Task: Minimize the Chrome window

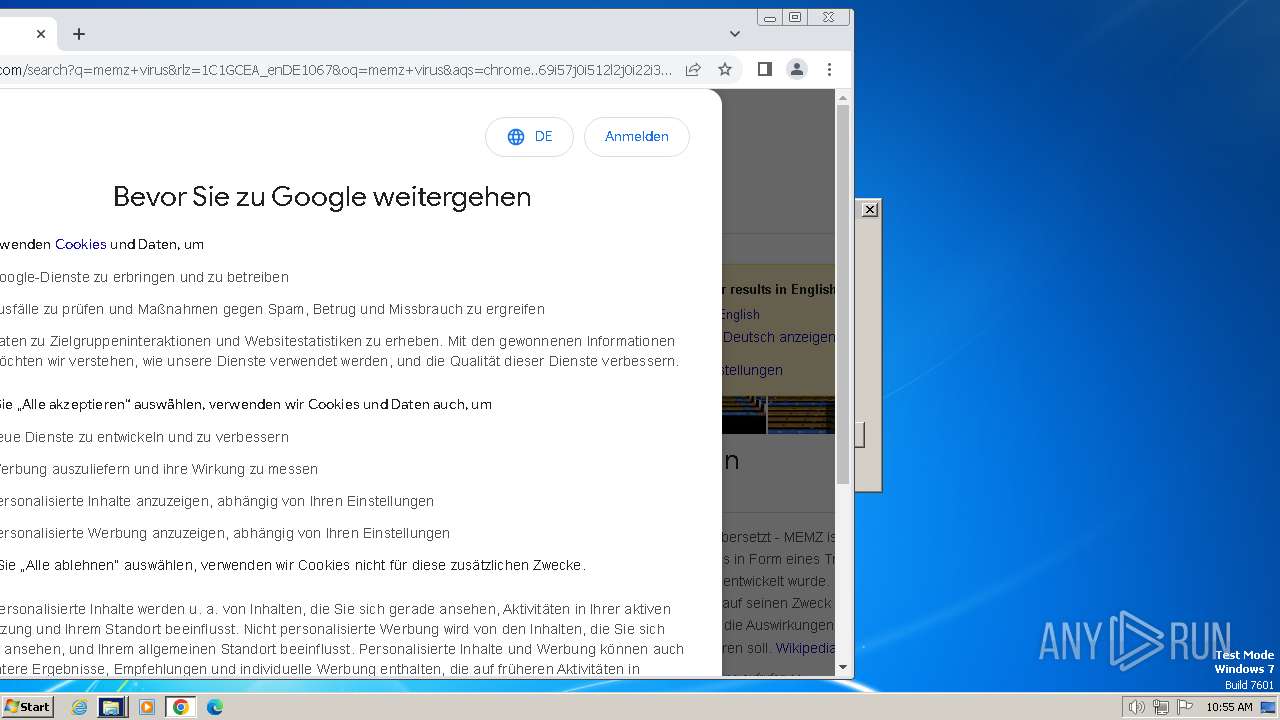Action: 770,17
